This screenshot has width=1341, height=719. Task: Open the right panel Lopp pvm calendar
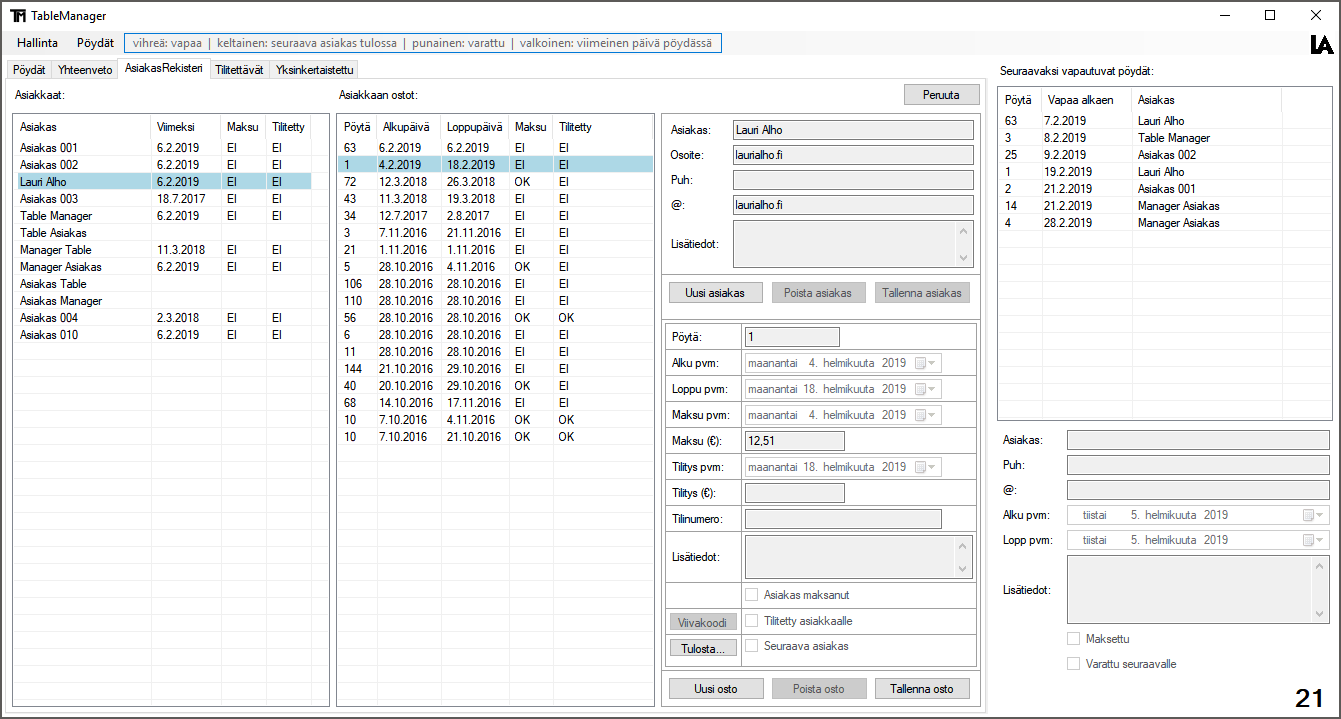(1320, 539)
